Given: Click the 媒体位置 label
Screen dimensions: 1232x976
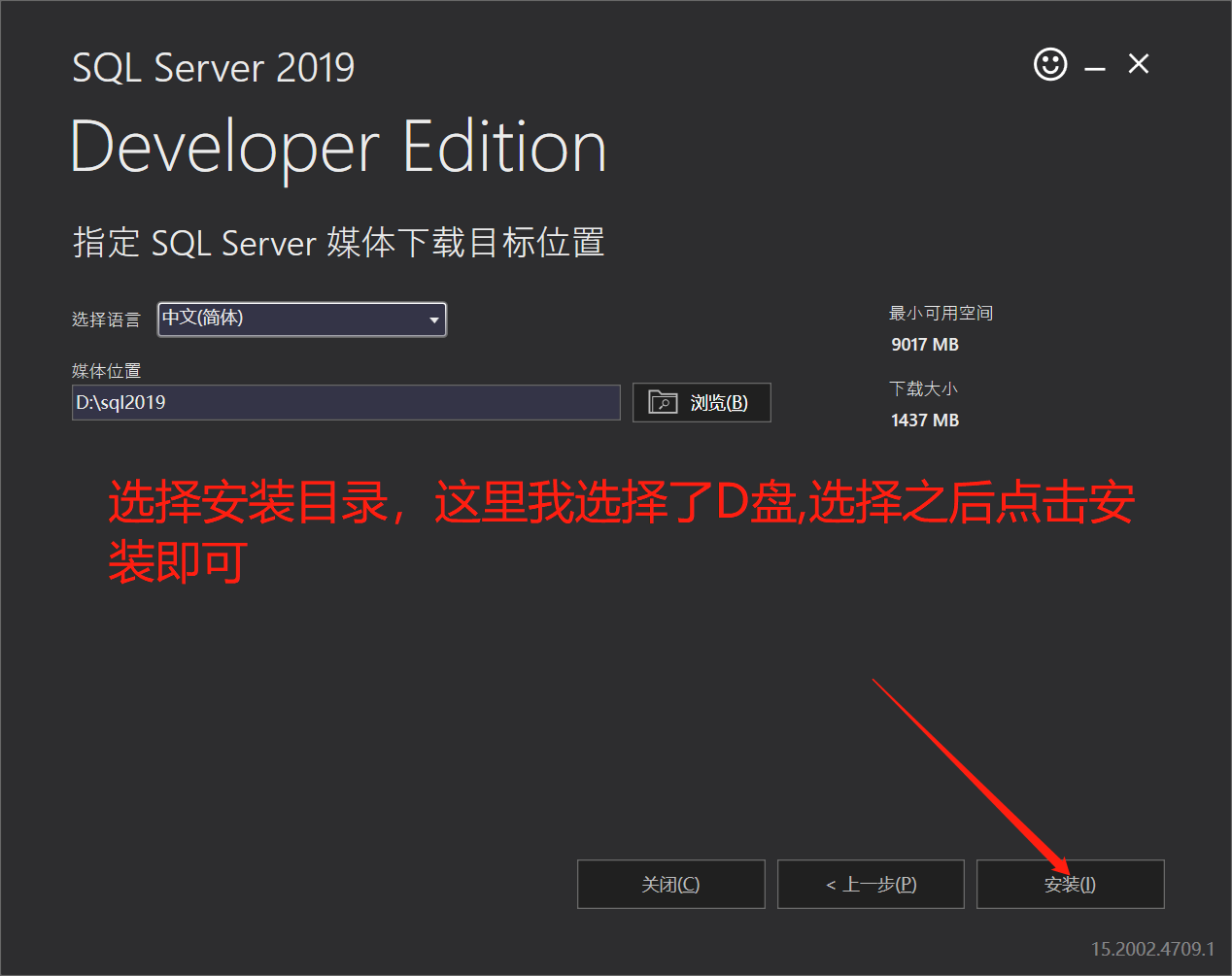Looking at the screenshot, I should 106,371.
